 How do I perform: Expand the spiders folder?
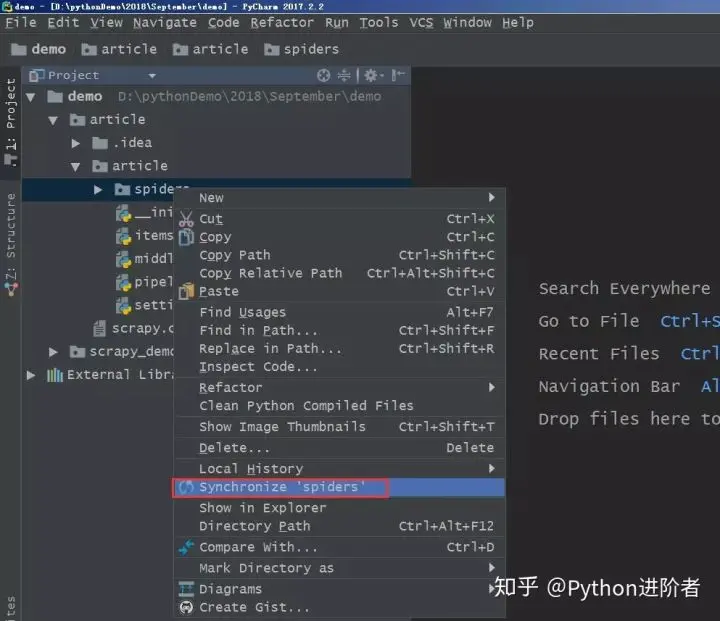point(98,189)
